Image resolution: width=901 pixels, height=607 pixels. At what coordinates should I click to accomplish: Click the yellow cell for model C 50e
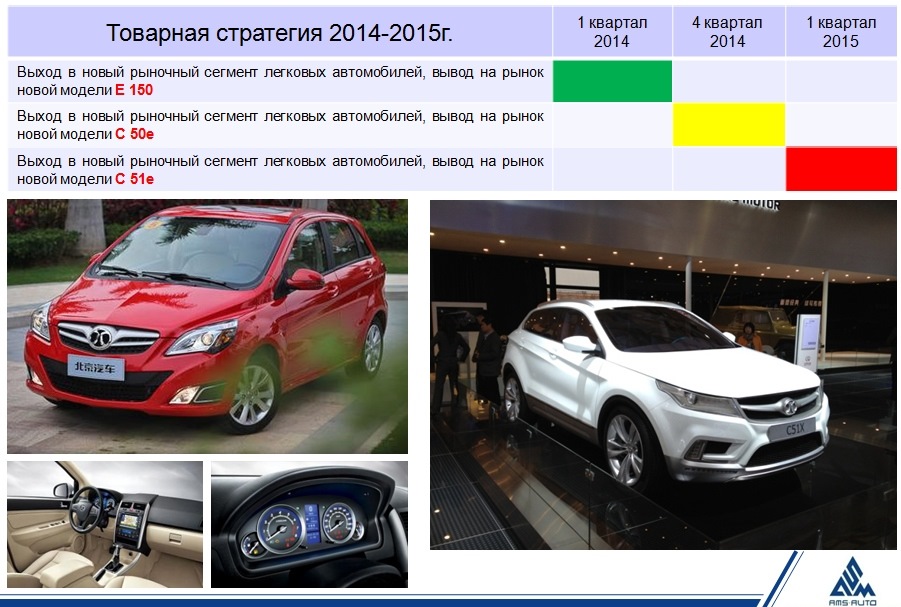click(x=729, y=125)
